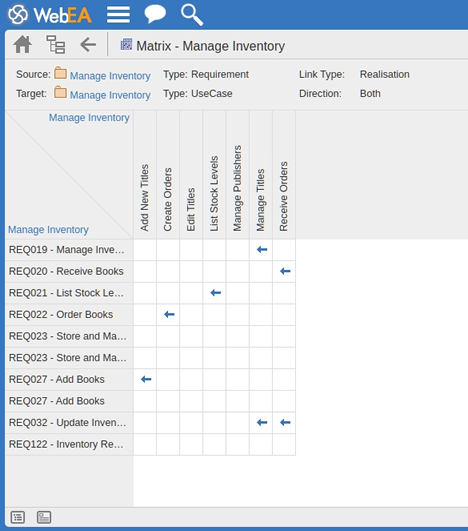
Task: Click the search magnifier icon
Action: click(x=192, y=15)
